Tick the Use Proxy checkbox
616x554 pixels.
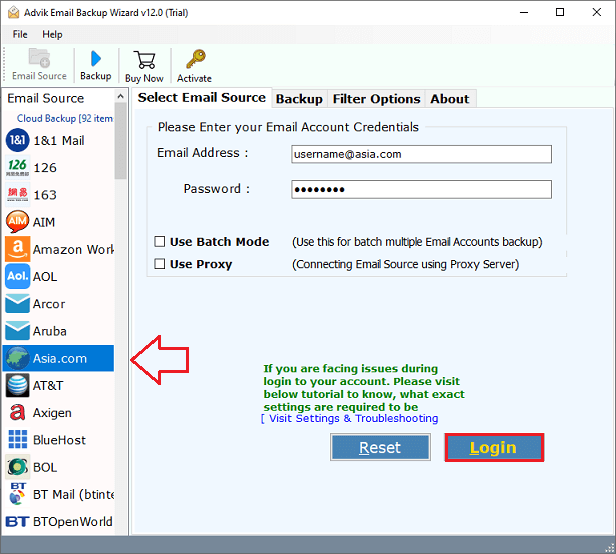point(160,264)
